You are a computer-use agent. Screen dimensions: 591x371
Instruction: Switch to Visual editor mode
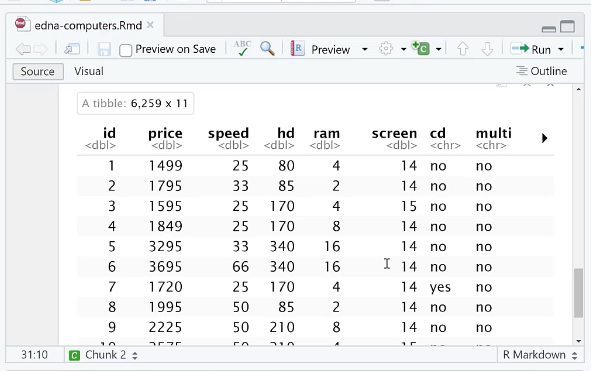[89, 71]
